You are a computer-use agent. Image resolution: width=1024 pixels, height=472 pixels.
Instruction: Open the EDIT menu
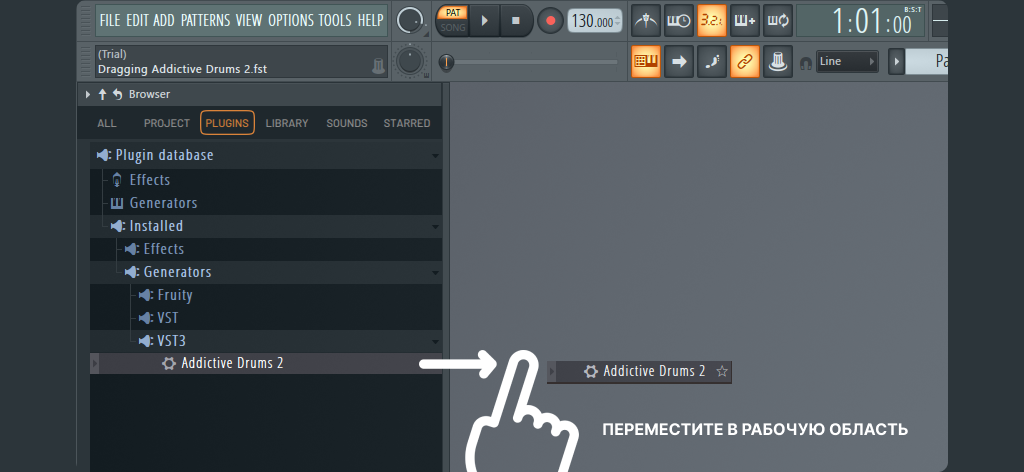[137, 20]
